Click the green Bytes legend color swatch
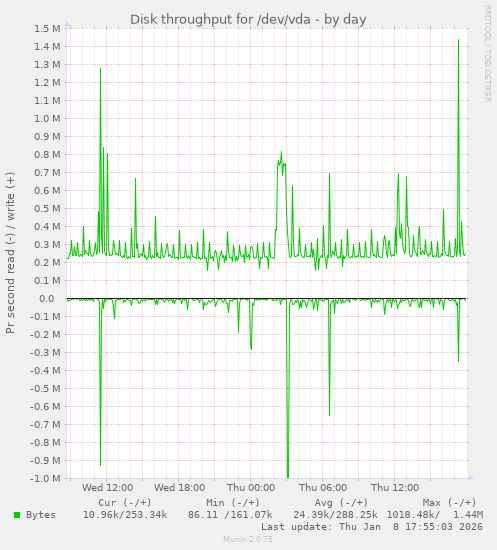497x550 pixels. pyautogui.click(x=17, y=515)
